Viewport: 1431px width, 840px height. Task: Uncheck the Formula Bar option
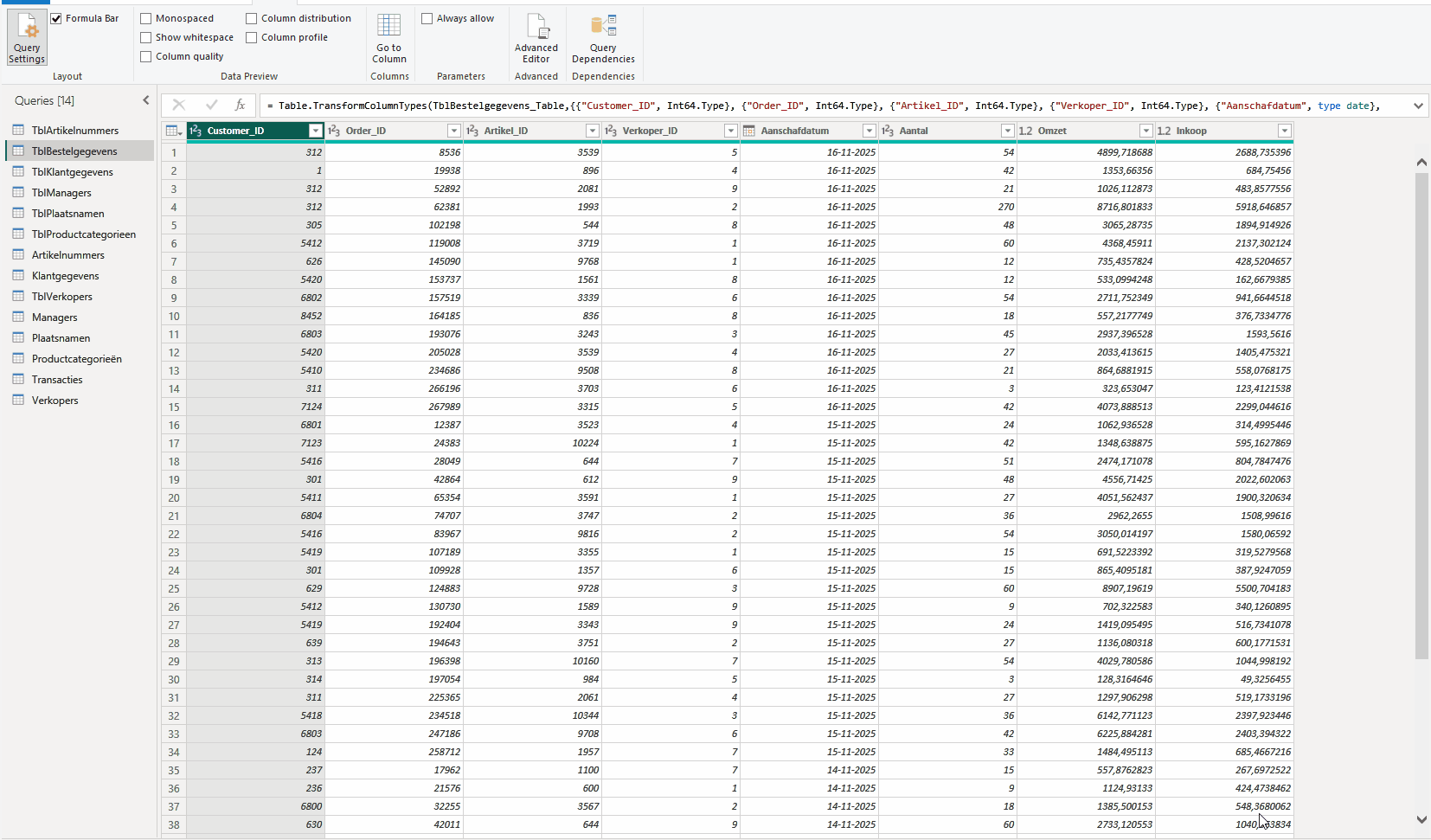click(x=55, y=17)
